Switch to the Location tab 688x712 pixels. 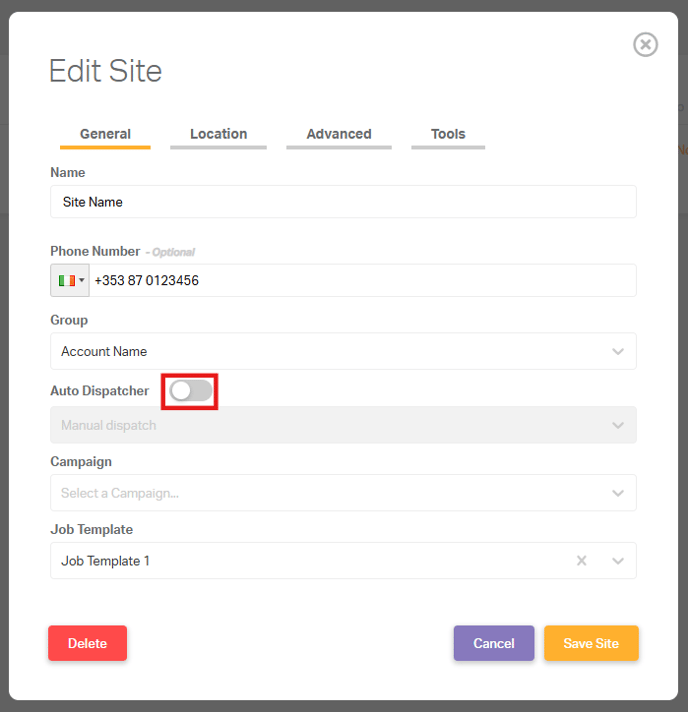tap(218, 135)
